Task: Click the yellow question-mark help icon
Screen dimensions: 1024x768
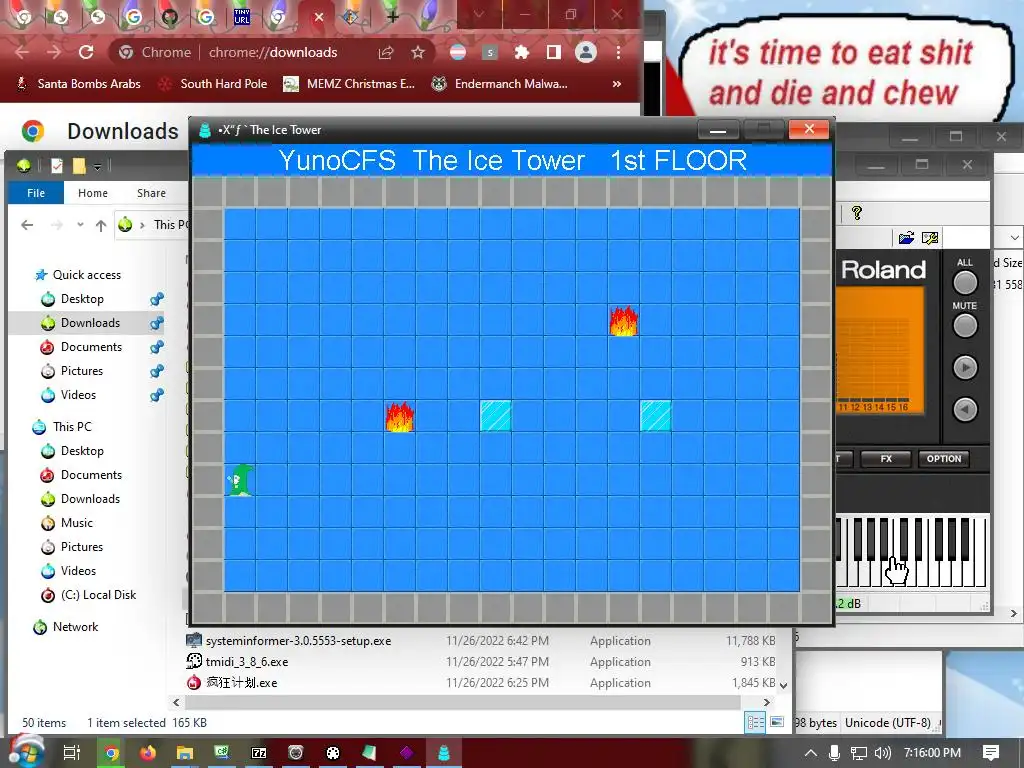Action: click(857, 213)
